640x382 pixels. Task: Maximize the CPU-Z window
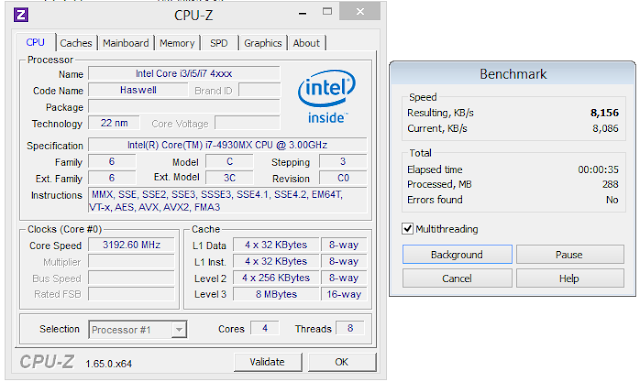pyautogui.click(x=327, y=12)
